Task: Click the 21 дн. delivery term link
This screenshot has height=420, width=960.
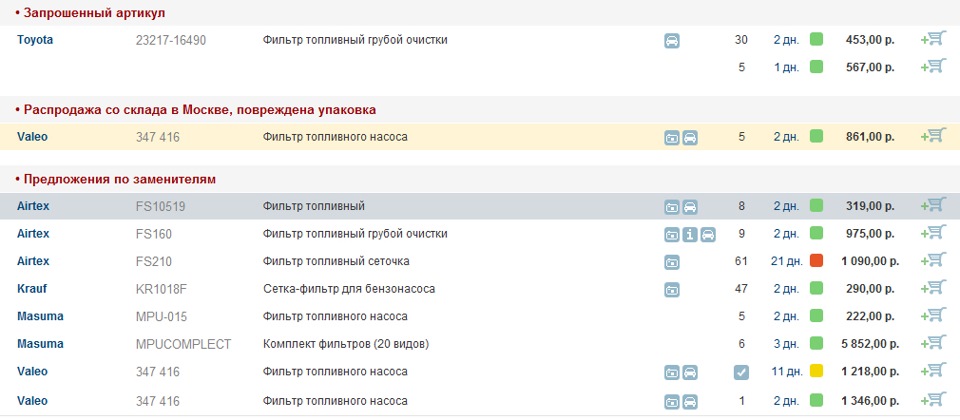Action: pos(786,262)
